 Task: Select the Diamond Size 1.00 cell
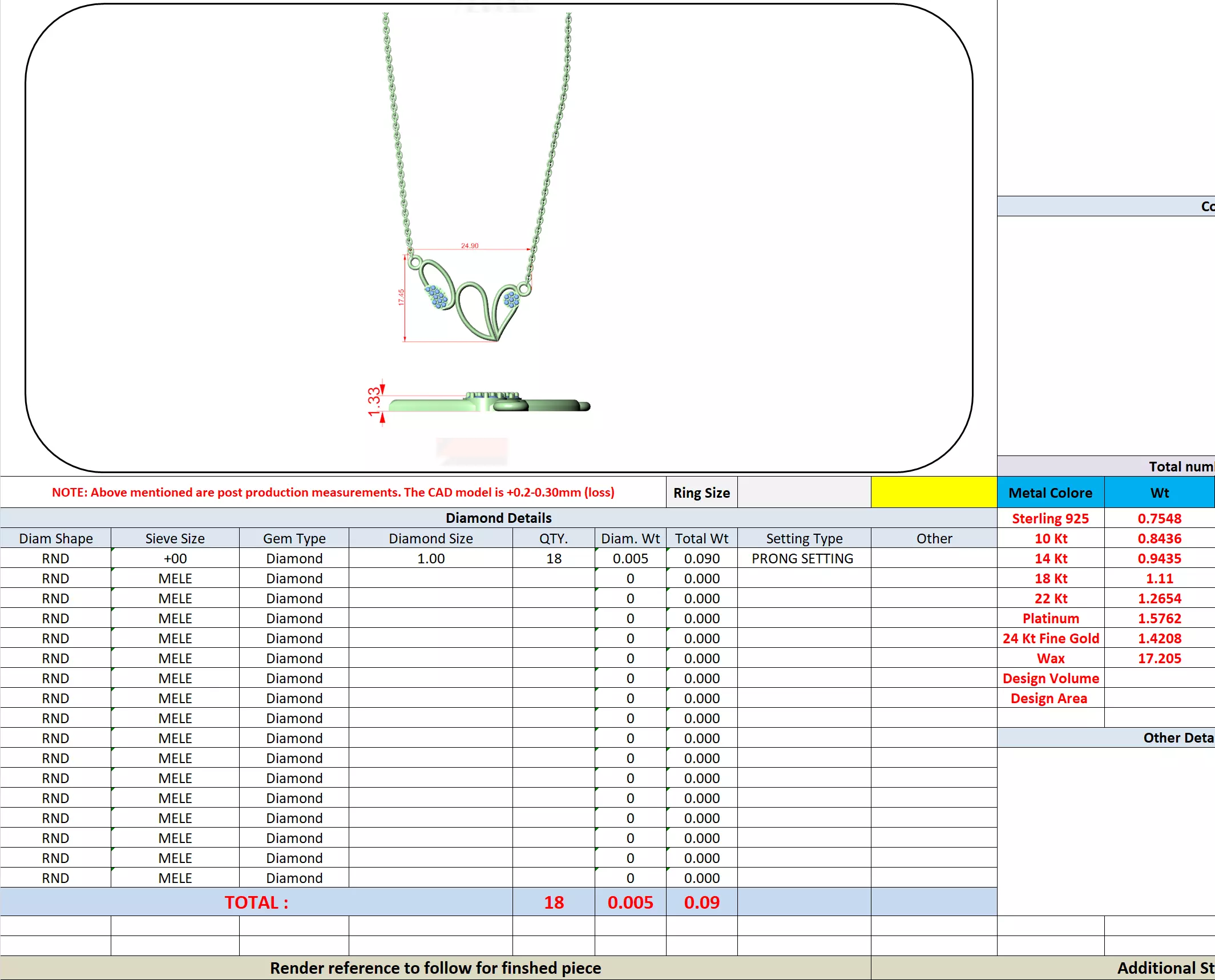point(430,558)
